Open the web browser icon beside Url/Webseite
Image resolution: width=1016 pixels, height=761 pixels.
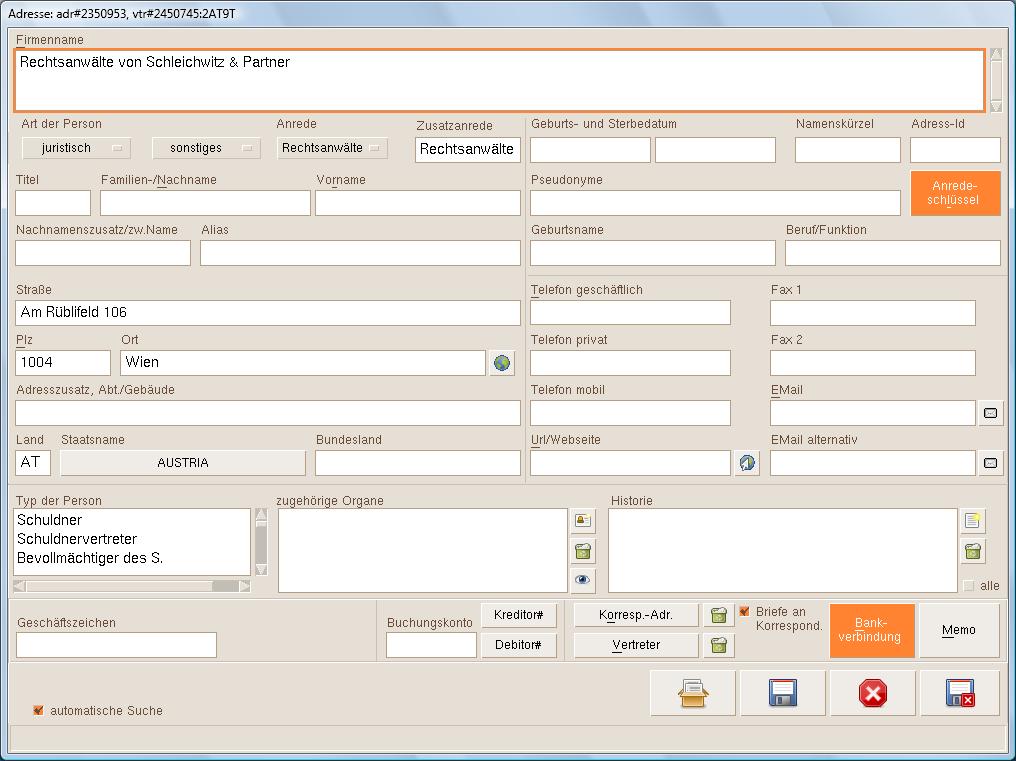click(747, 463)
